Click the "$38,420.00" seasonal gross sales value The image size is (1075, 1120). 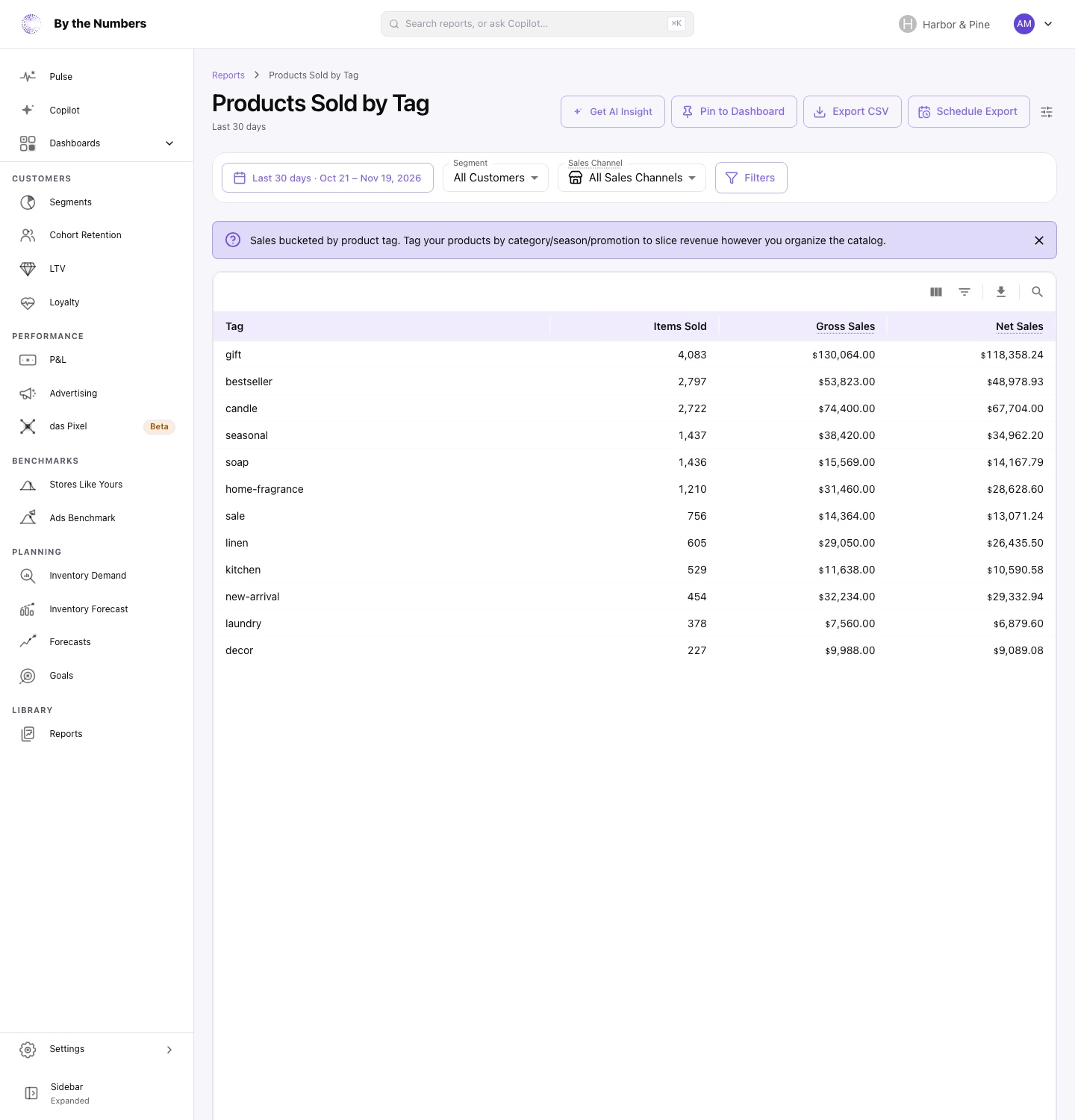click(x=847, y=435)
